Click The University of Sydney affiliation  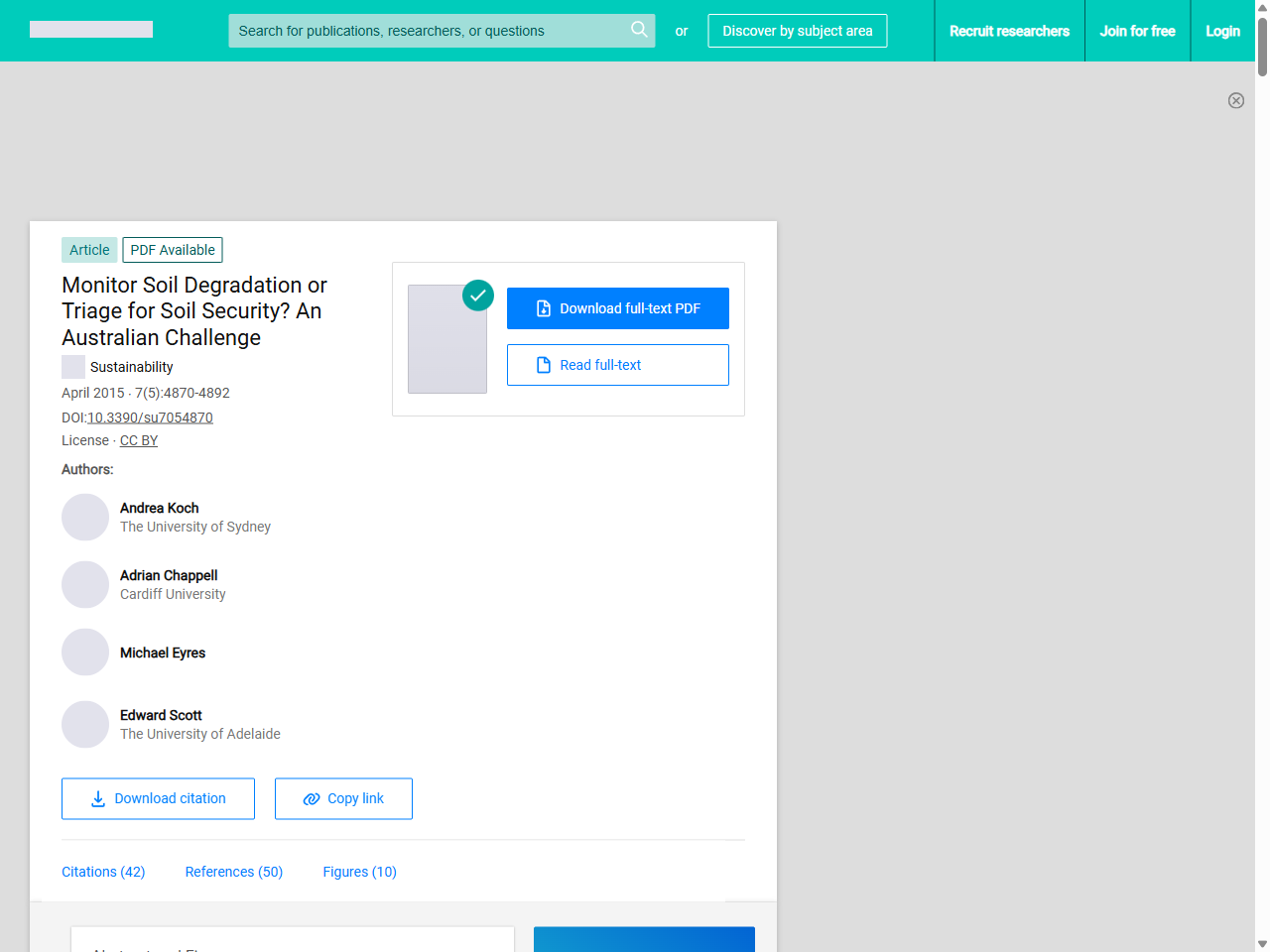coord(195,527)
